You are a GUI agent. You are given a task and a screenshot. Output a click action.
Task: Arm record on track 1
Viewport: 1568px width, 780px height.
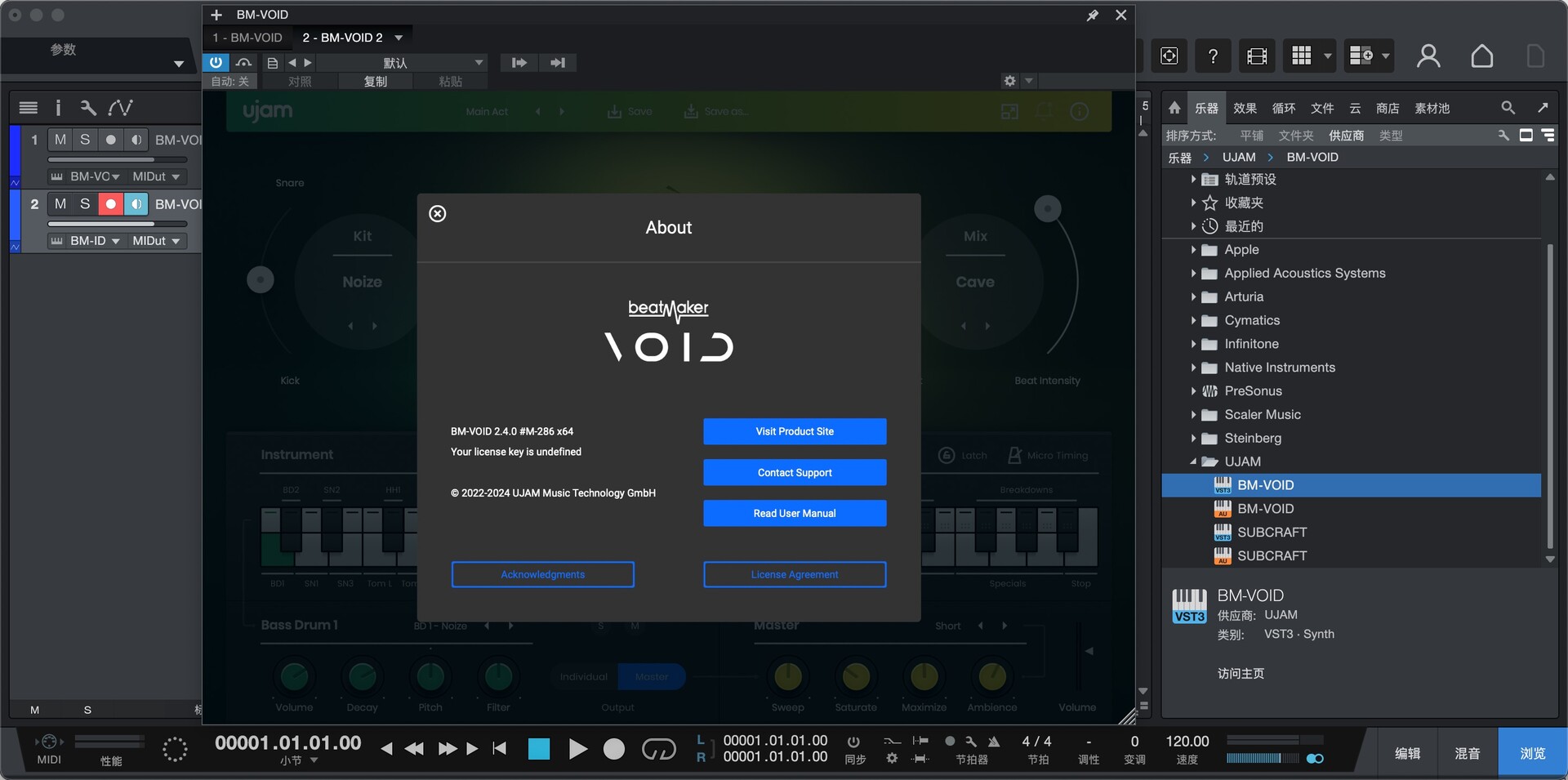point(111,140)
